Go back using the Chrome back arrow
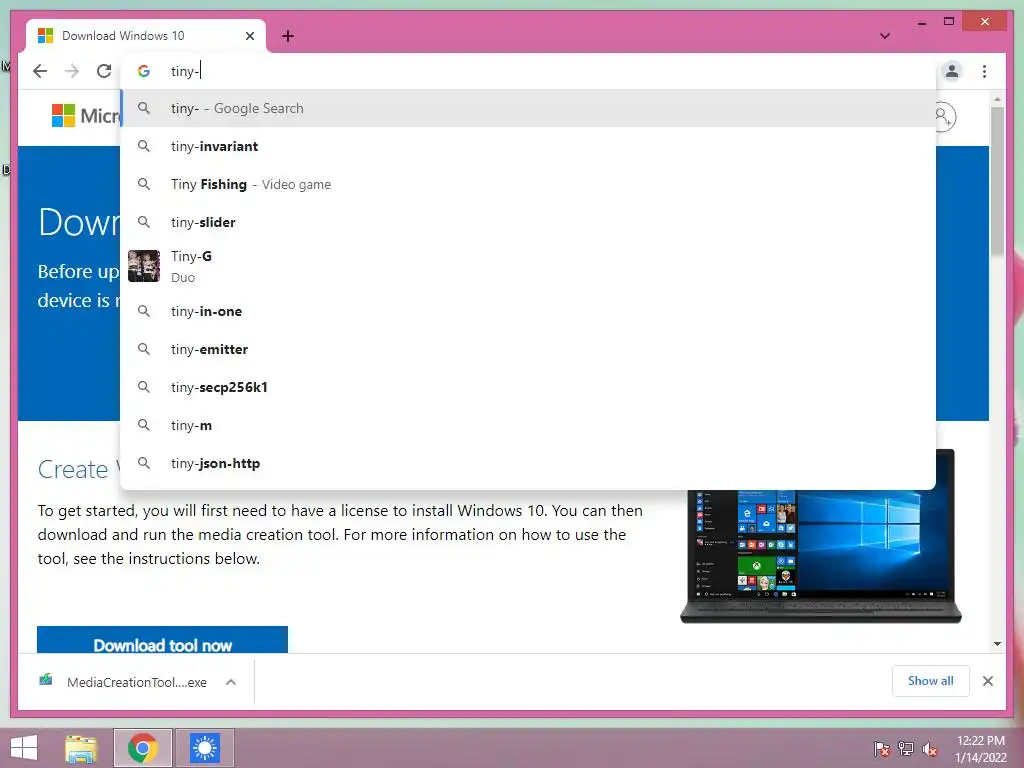This screenshot has width=1024, height=768. point(40,71)
